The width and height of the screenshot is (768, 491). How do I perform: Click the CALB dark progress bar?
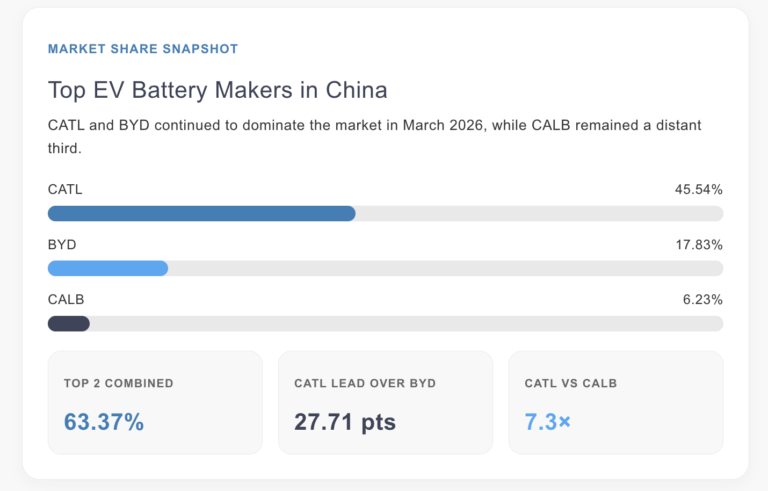pos(69,323)
